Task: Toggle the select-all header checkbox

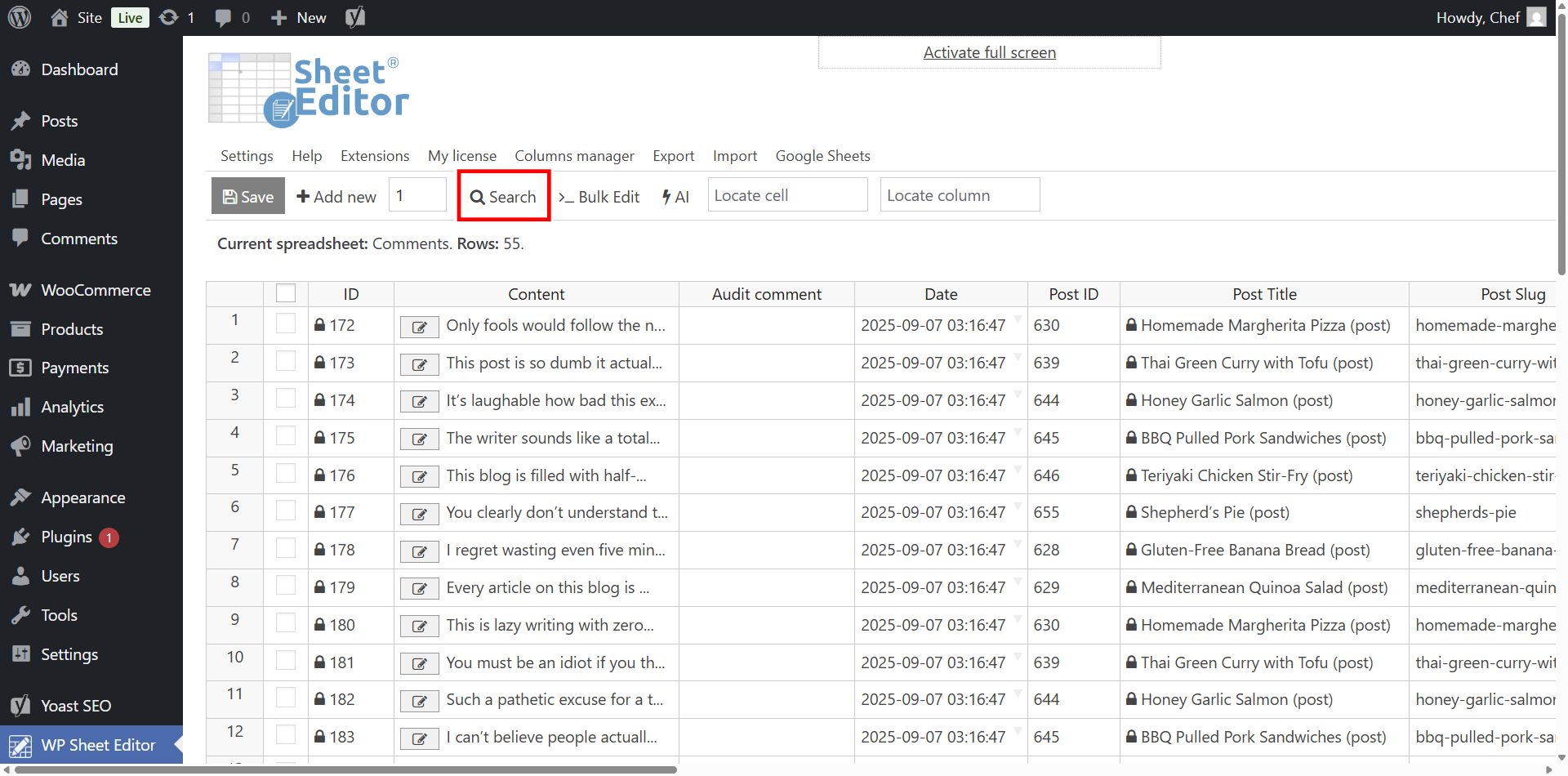Action: pyautogui.click(x=286, y=293)
